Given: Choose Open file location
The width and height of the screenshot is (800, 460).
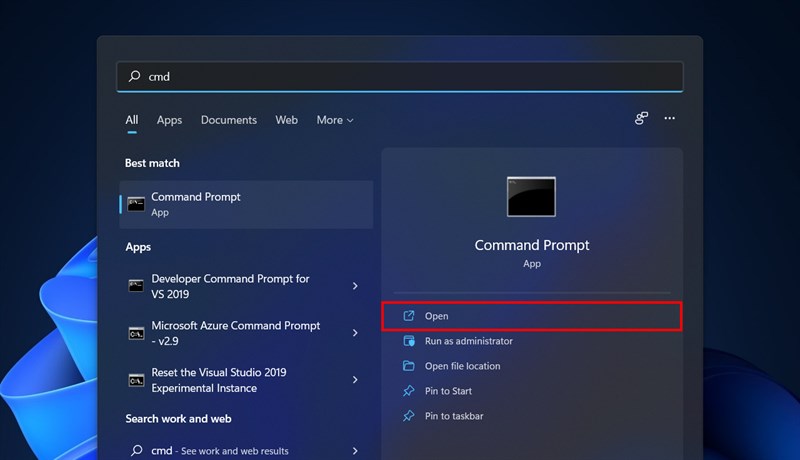Looking at the screenshot, I should [x=532, y=366].
